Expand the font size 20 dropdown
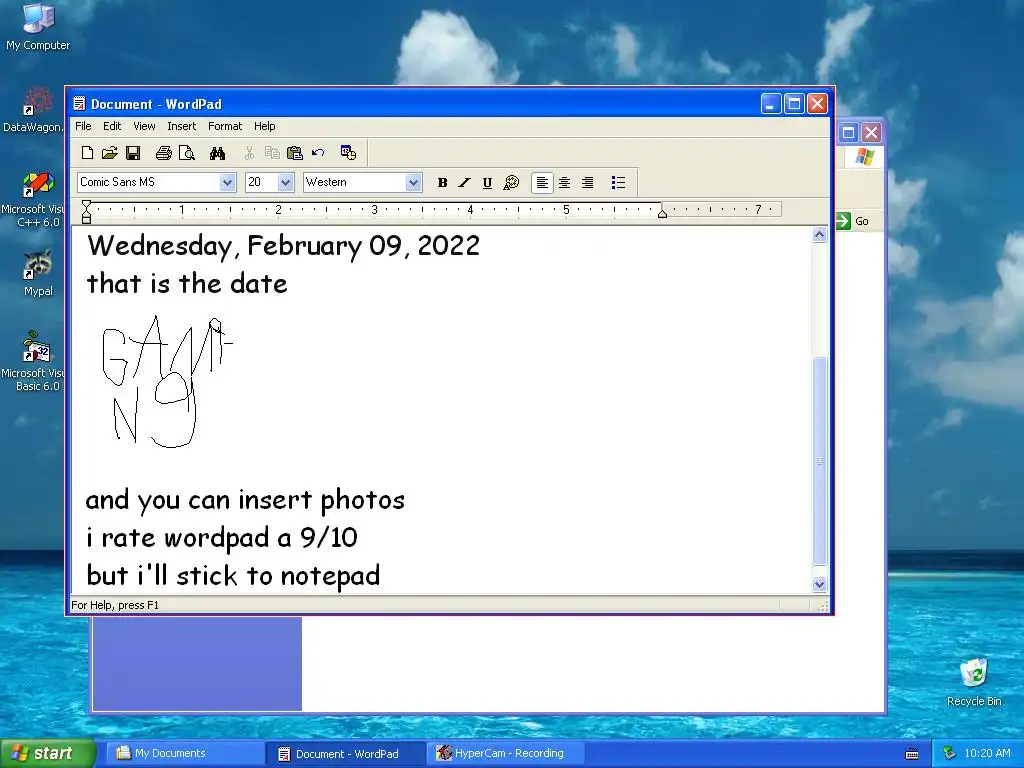 tap(285, 182)
